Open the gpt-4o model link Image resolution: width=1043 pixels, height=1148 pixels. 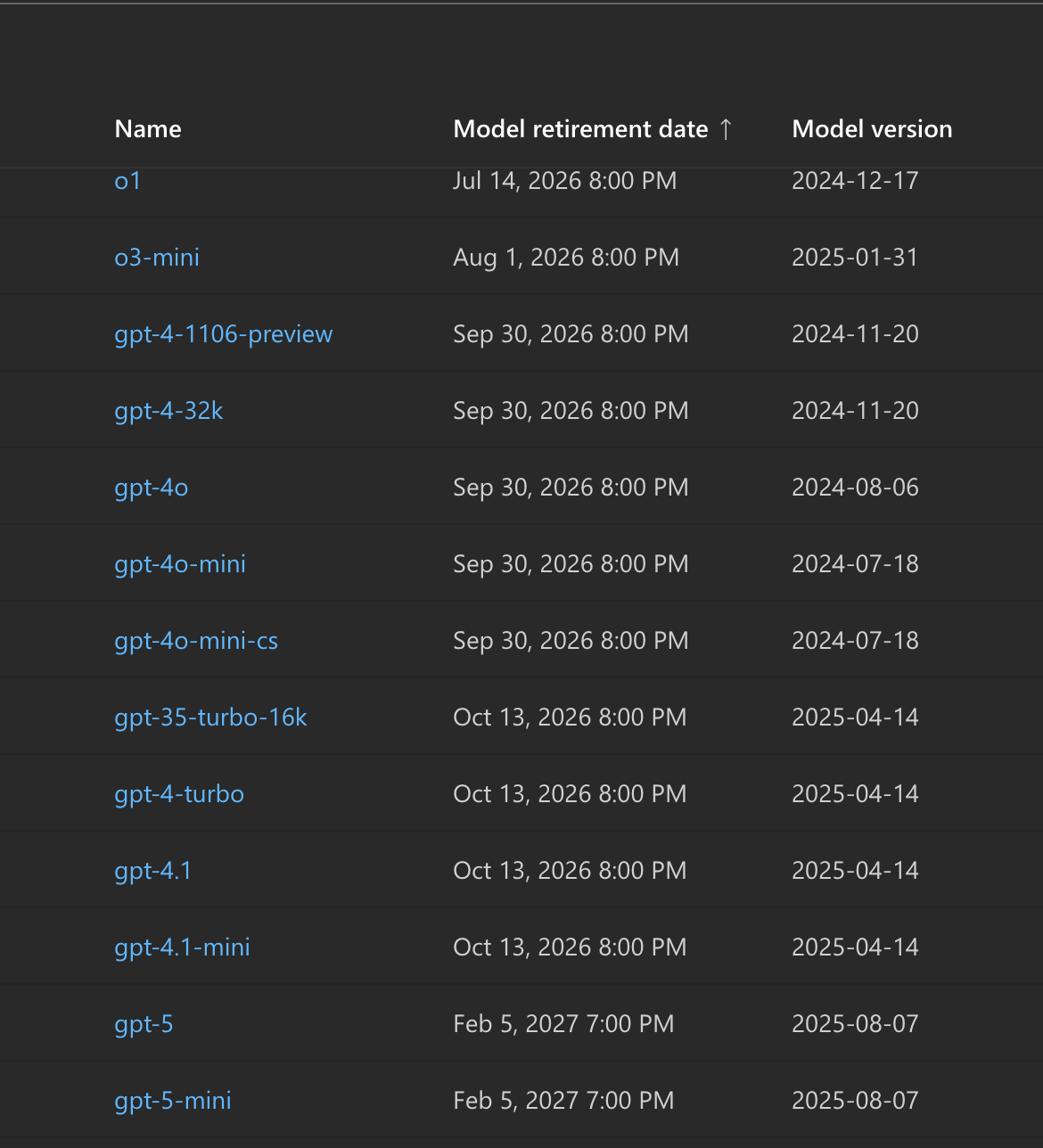coord(151,488)
